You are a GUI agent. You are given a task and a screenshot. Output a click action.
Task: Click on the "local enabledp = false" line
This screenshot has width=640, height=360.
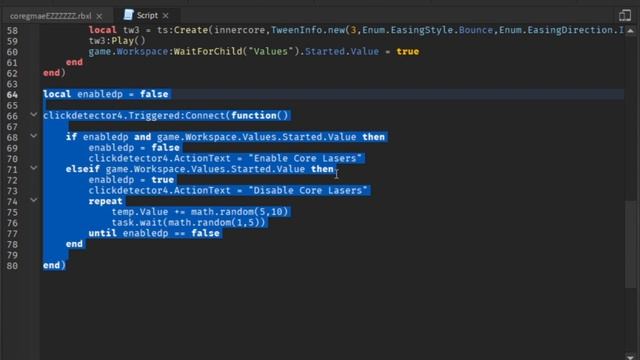coord(106,94)
